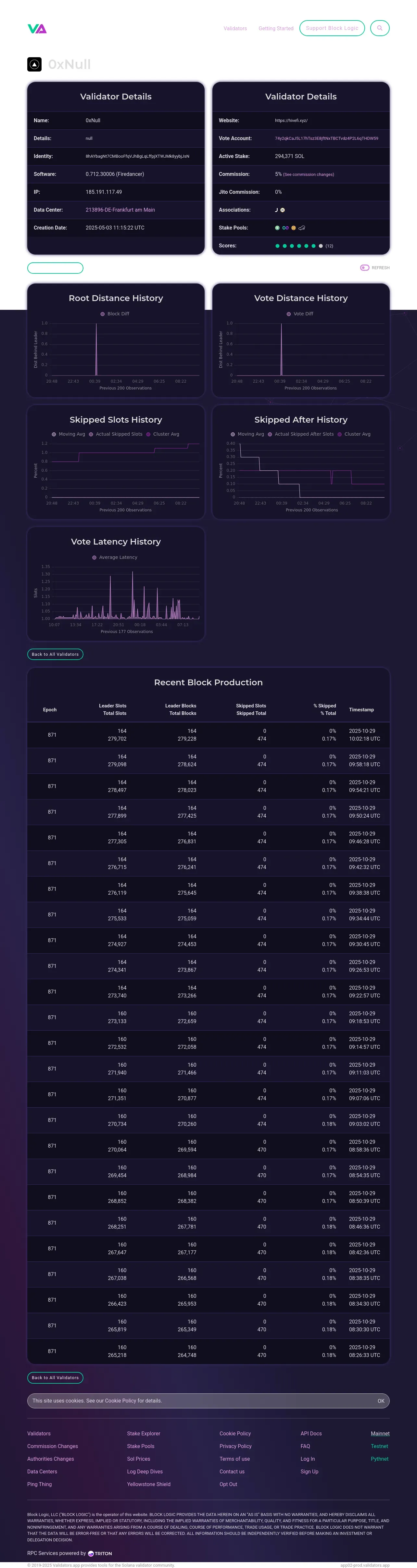Click the infinity-symbol stake pool icon
The image size is (417, 1568).
coord(285,228)
